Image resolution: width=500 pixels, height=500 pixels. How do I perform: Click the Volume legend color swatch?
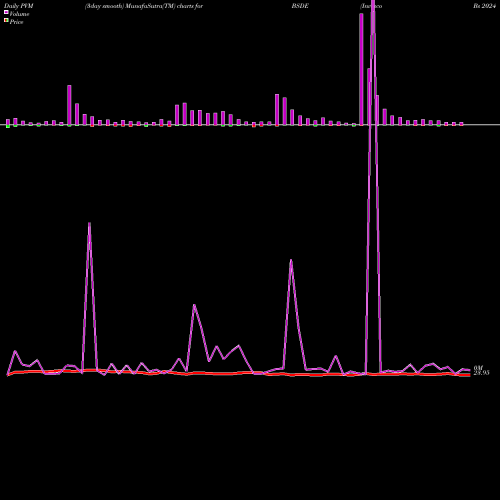(6, 12)
